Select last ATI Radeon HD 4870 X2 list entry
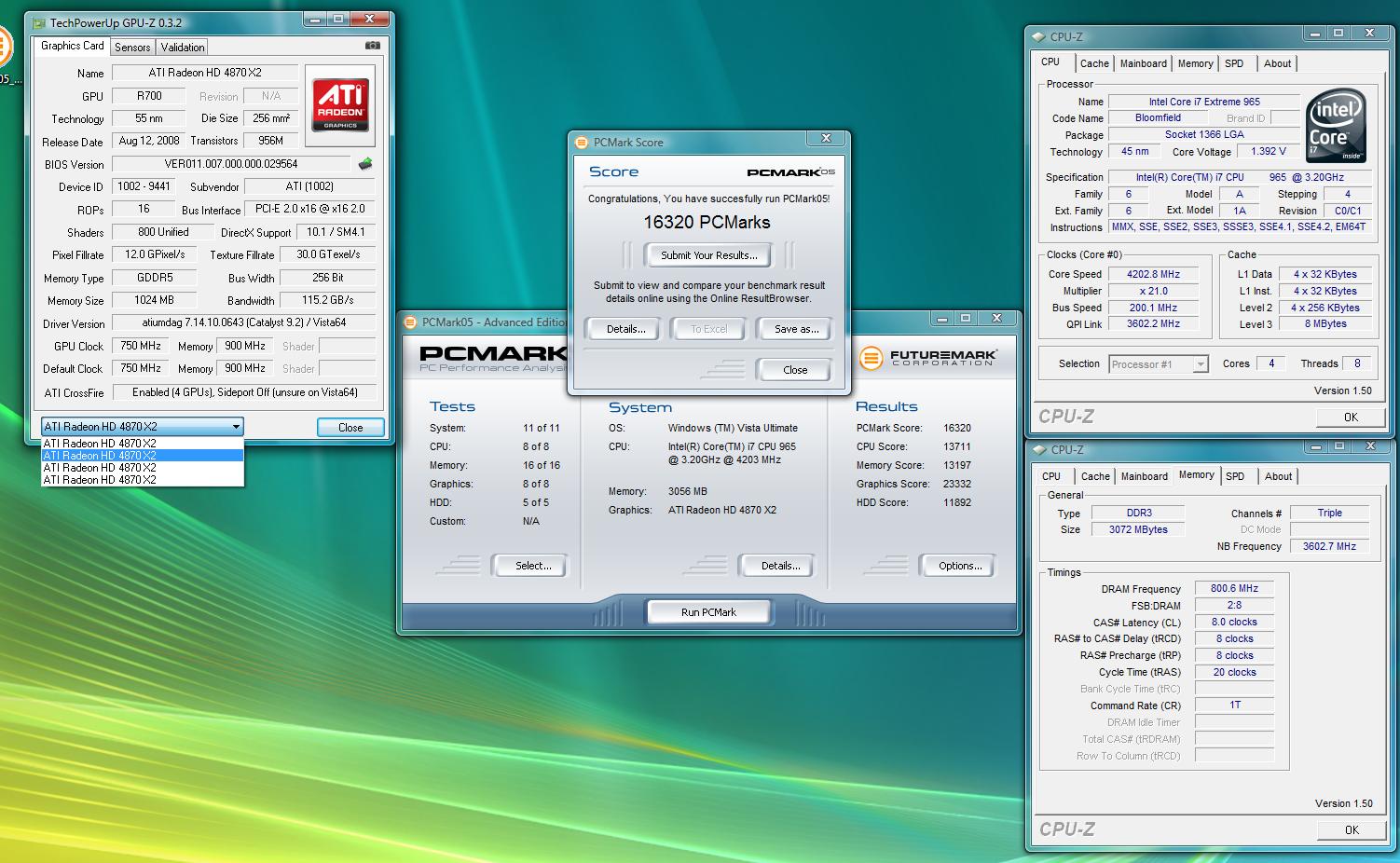 pyautogui.click(x=143, y=480)
